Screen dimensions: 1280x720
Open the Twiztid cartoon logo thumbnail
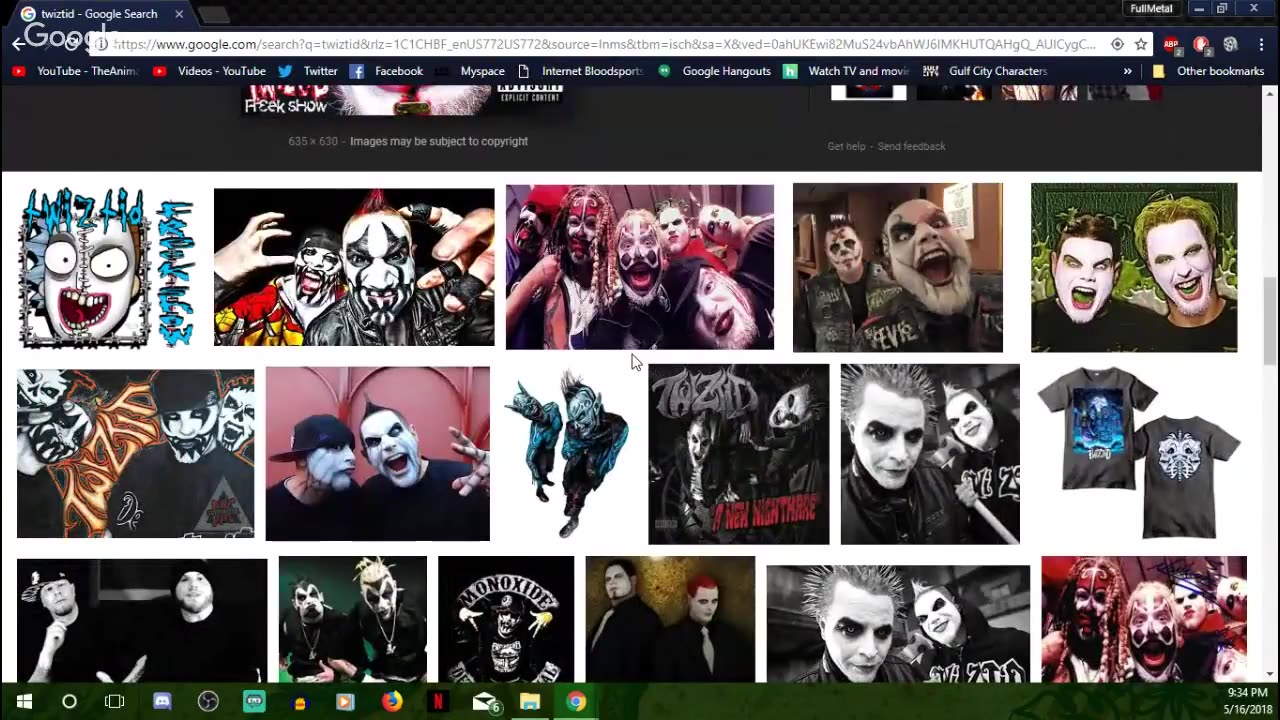point(106,268)
